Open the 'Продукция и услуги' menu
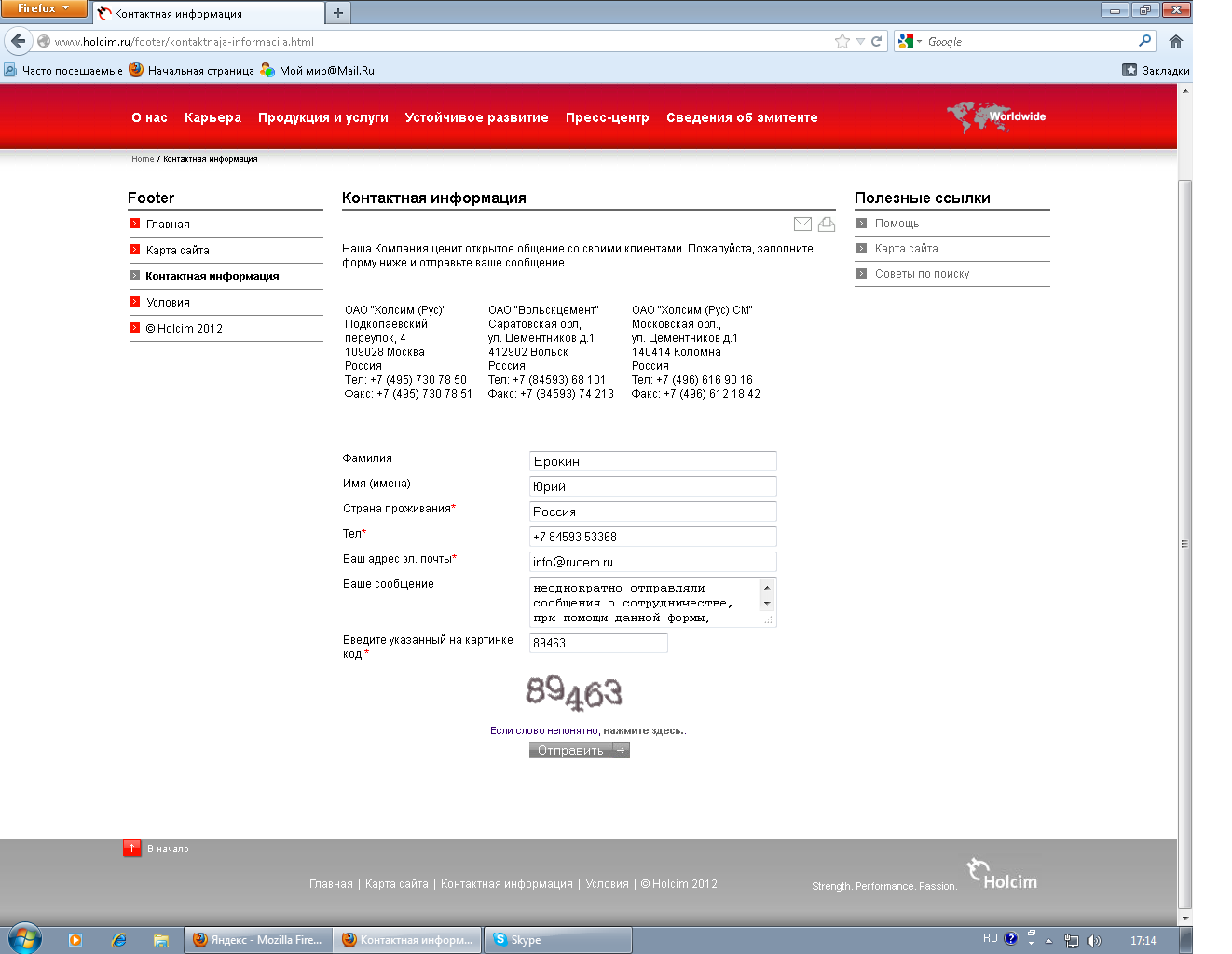 coord(322,117)
